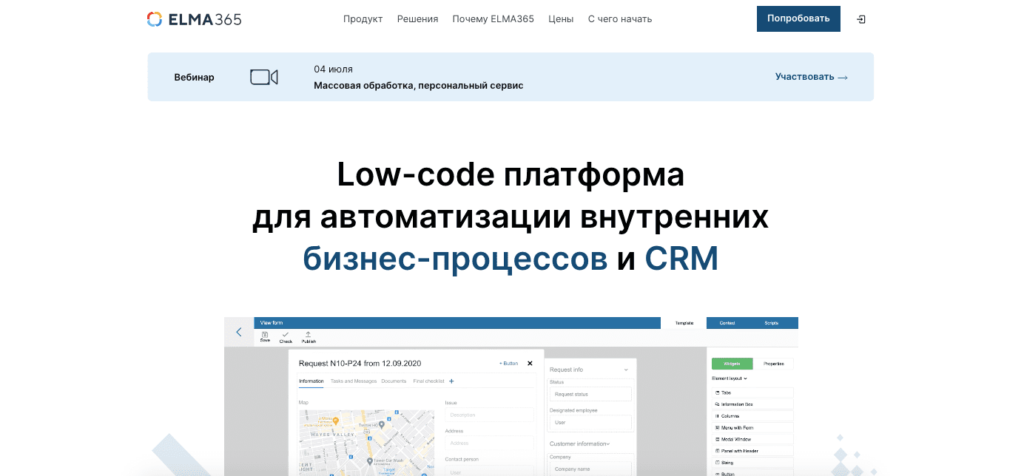Click the Address input field
1024x476 pixels.
point(489,443)
